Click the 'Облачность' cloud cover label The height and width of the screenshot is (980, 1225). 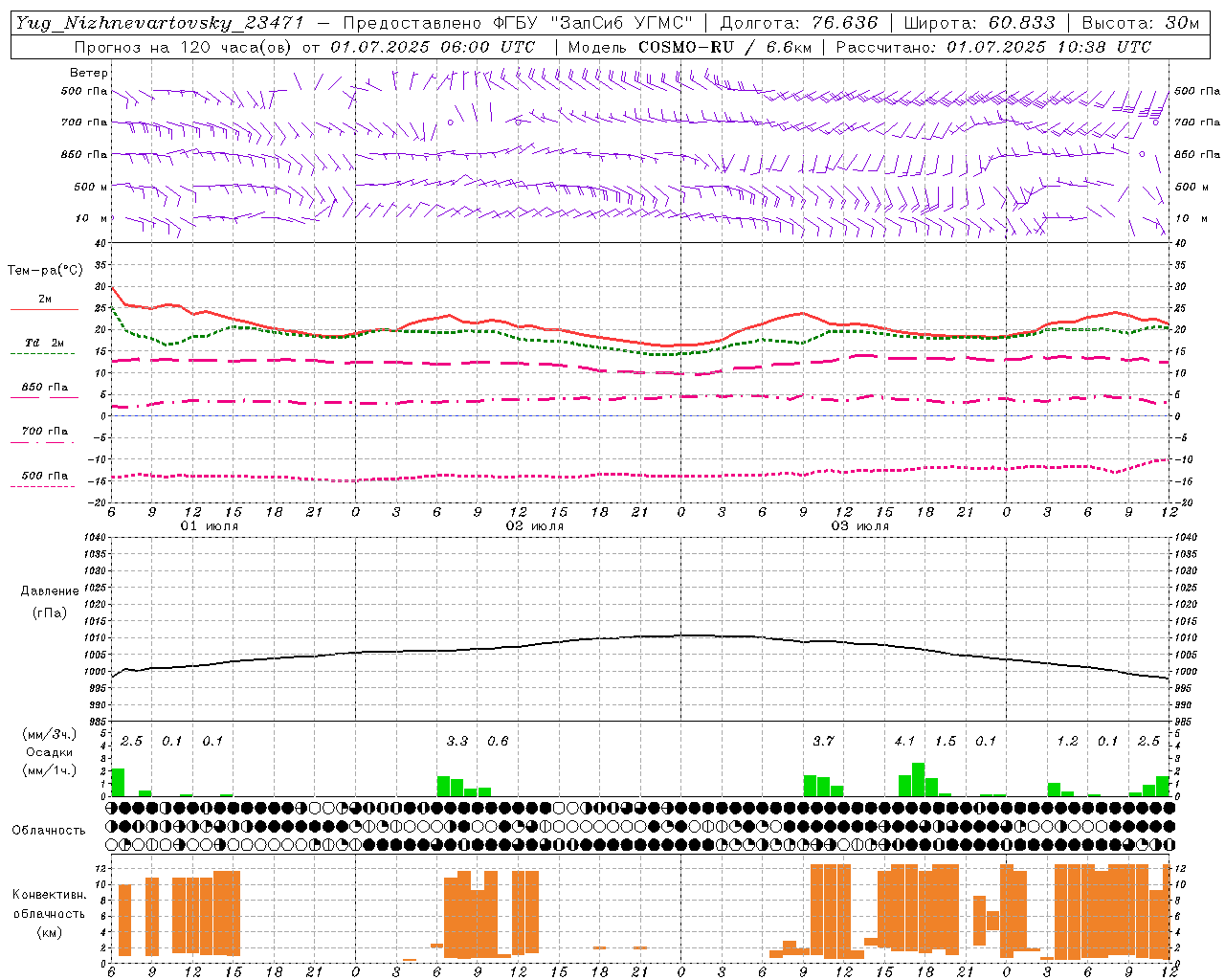48,831
